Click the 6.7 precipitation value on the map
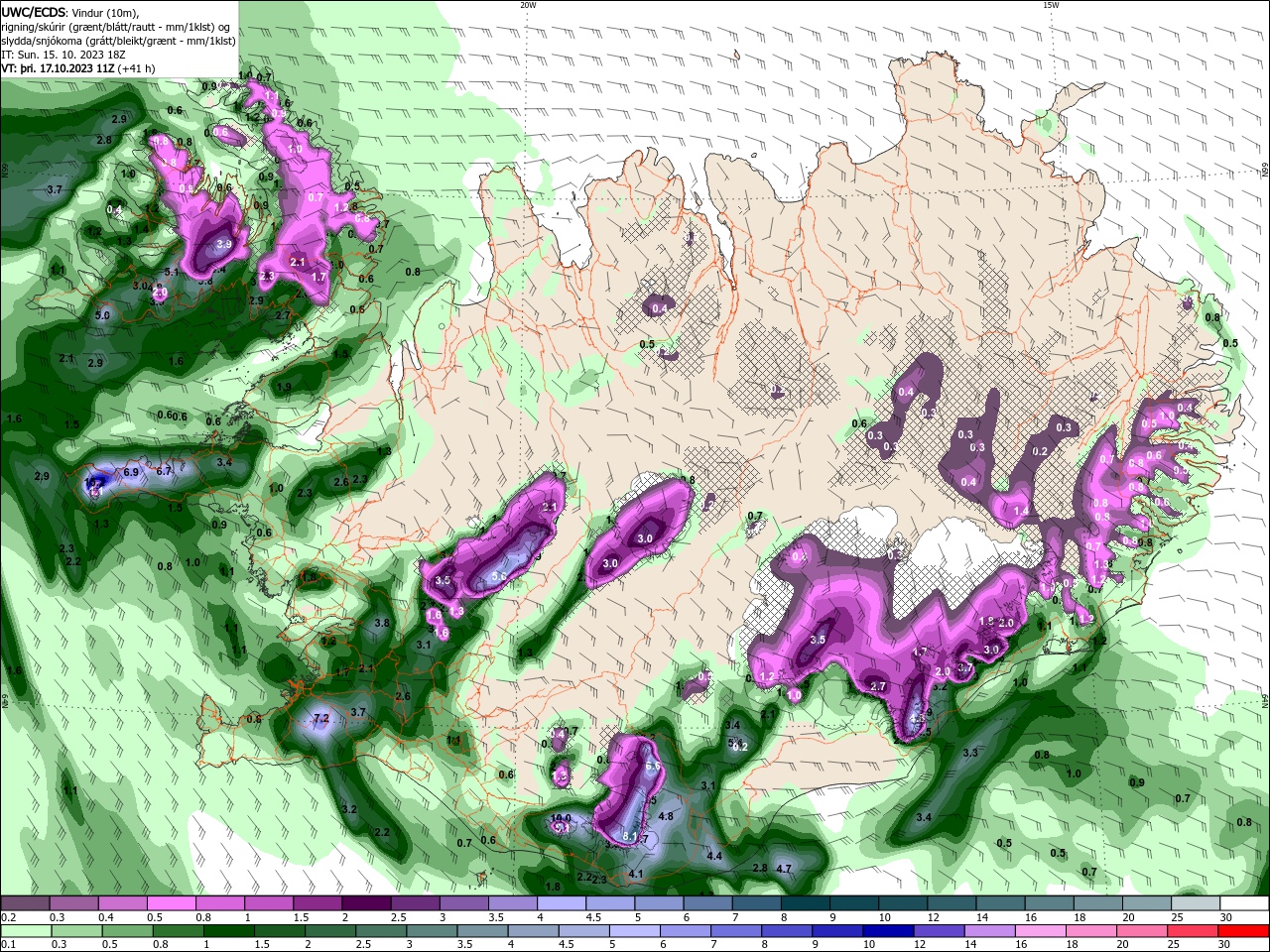This screenshot has width=1270, height=952. 165,471
